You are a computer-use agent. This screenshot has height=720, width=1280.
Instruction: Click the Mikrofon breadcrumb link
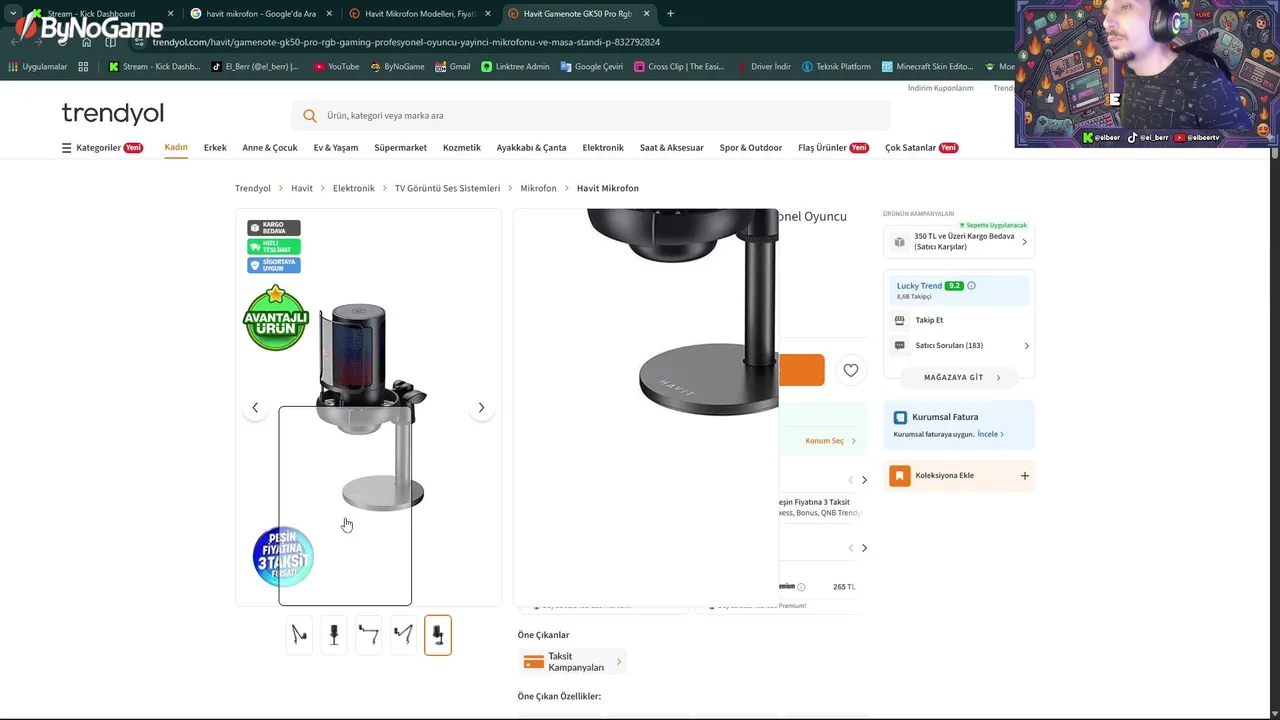pos(538,189)
